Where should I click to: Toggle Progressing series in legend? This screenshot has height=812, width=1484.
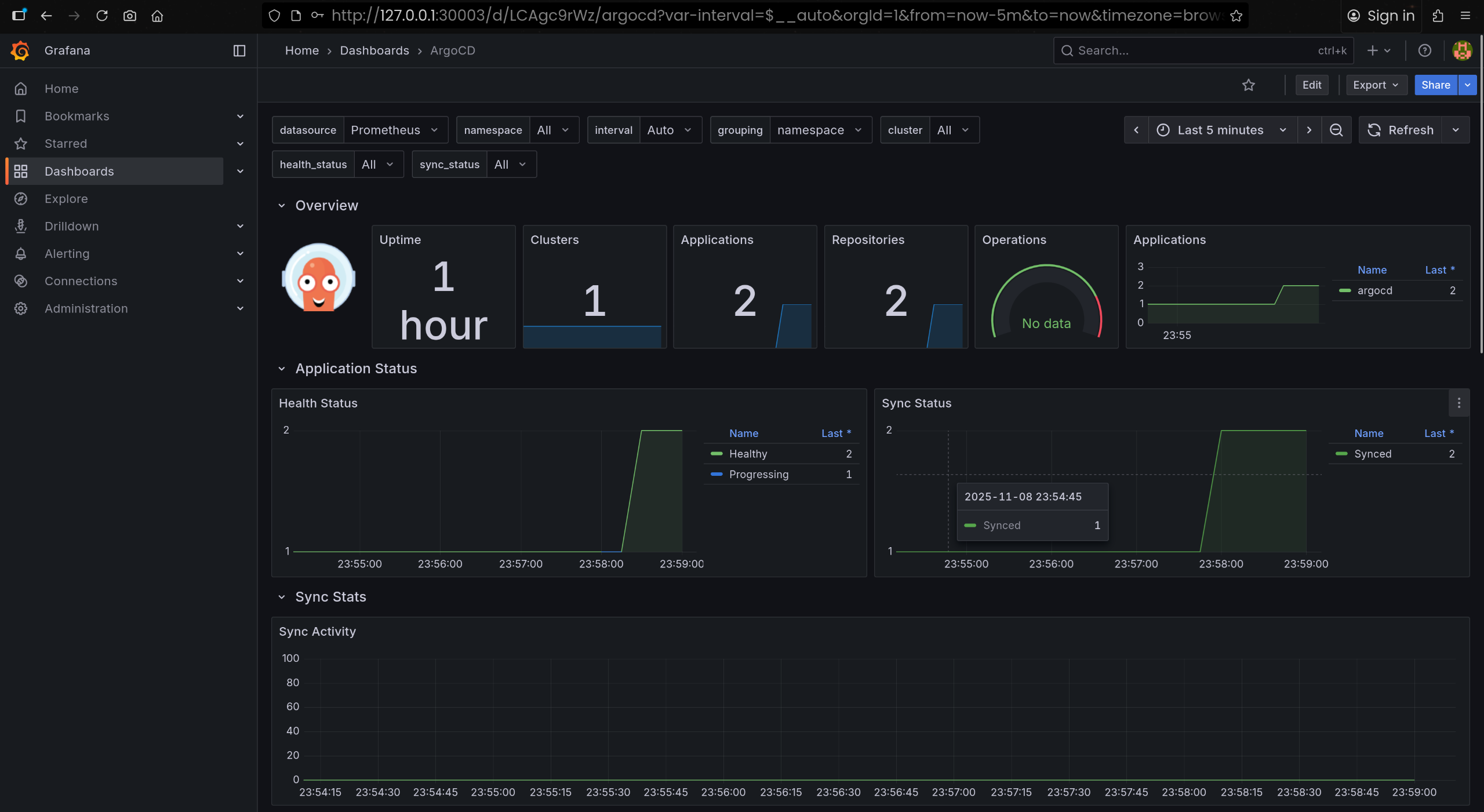tap(758, 474)
